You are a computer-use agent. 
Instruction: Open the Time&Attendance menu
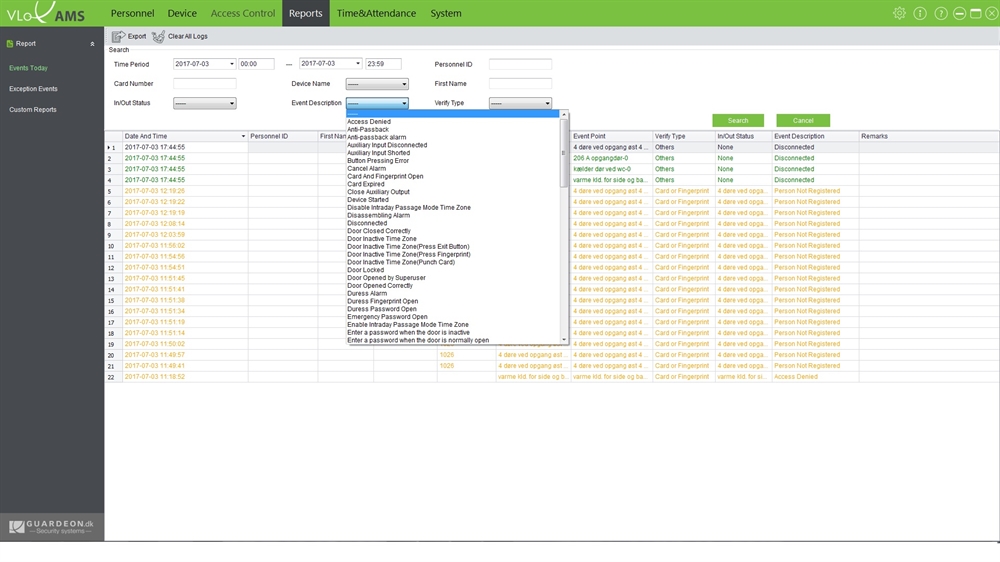pyautogui.click(x=376, y=13)
